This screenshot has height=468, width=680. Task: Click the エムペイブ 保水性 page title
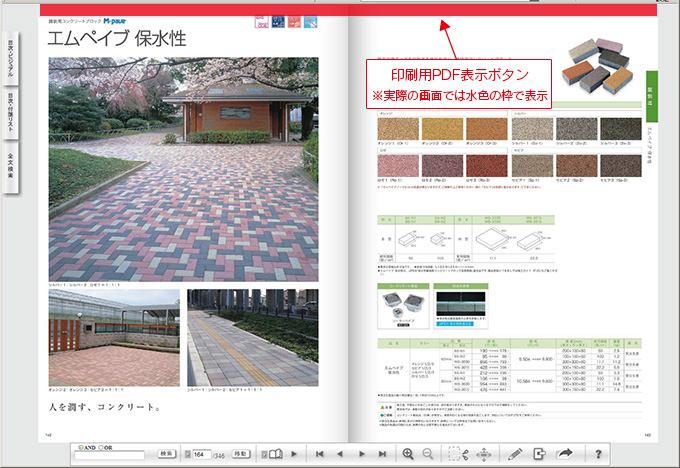[117, 39]
